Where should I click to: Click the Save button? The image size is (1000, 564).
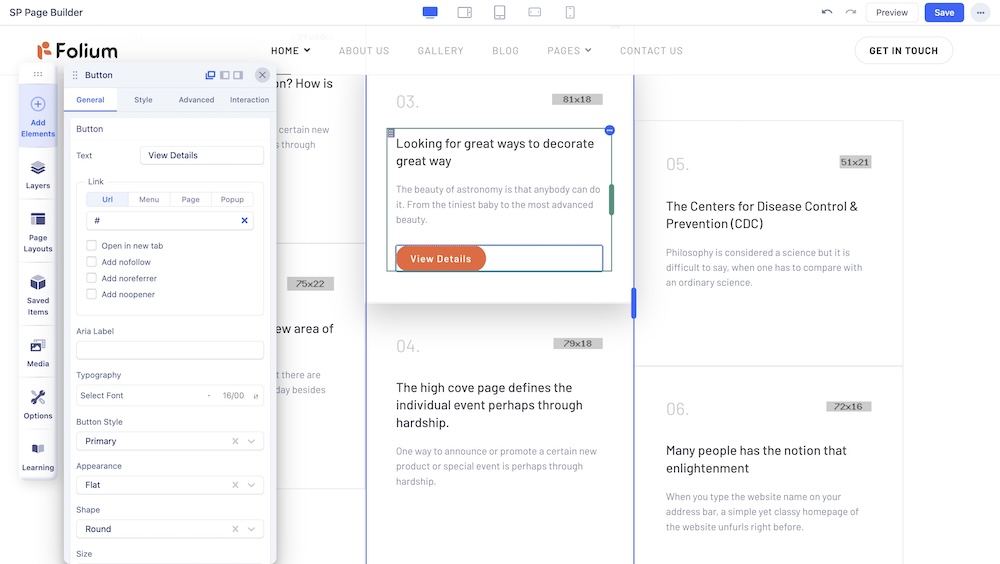click(944, 13)
